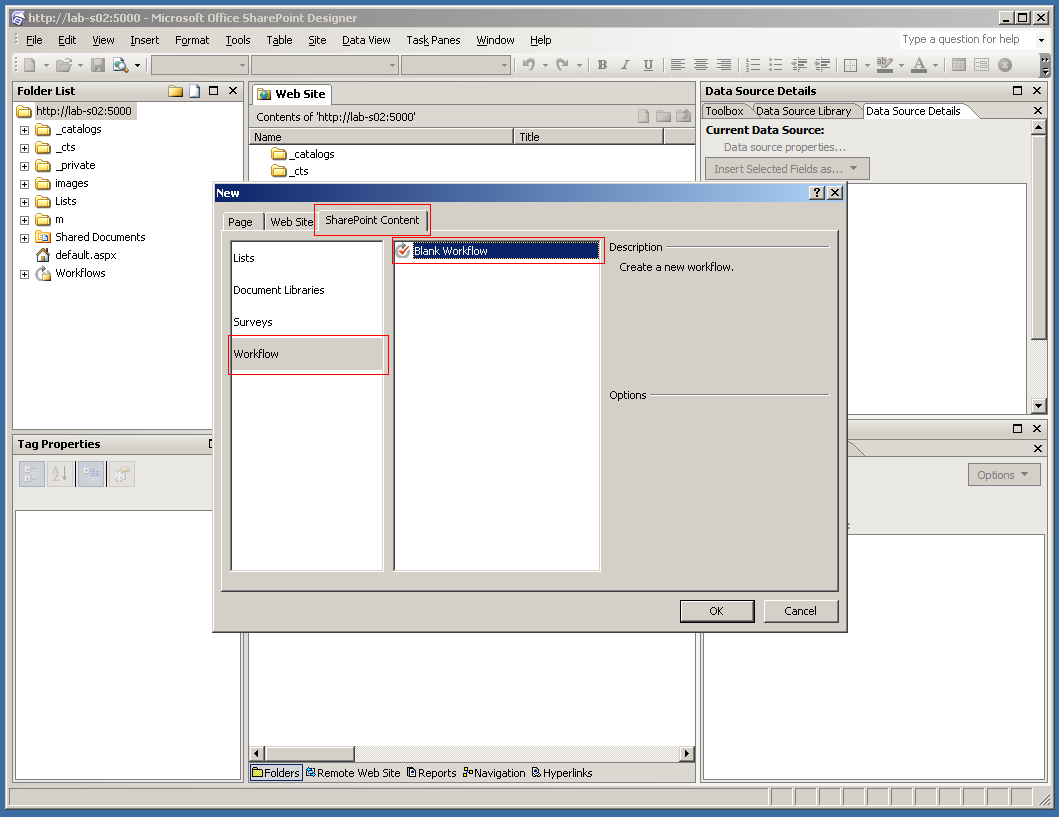Click the Preview in Browser toolbar icon
1059x817 pixels.
[x=121, y=65]
